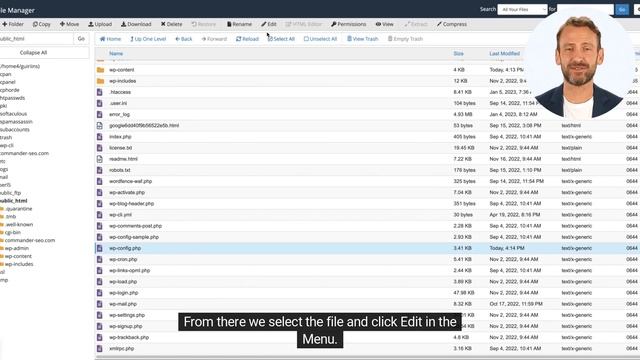Click the View toolbar button

point(384,24)
